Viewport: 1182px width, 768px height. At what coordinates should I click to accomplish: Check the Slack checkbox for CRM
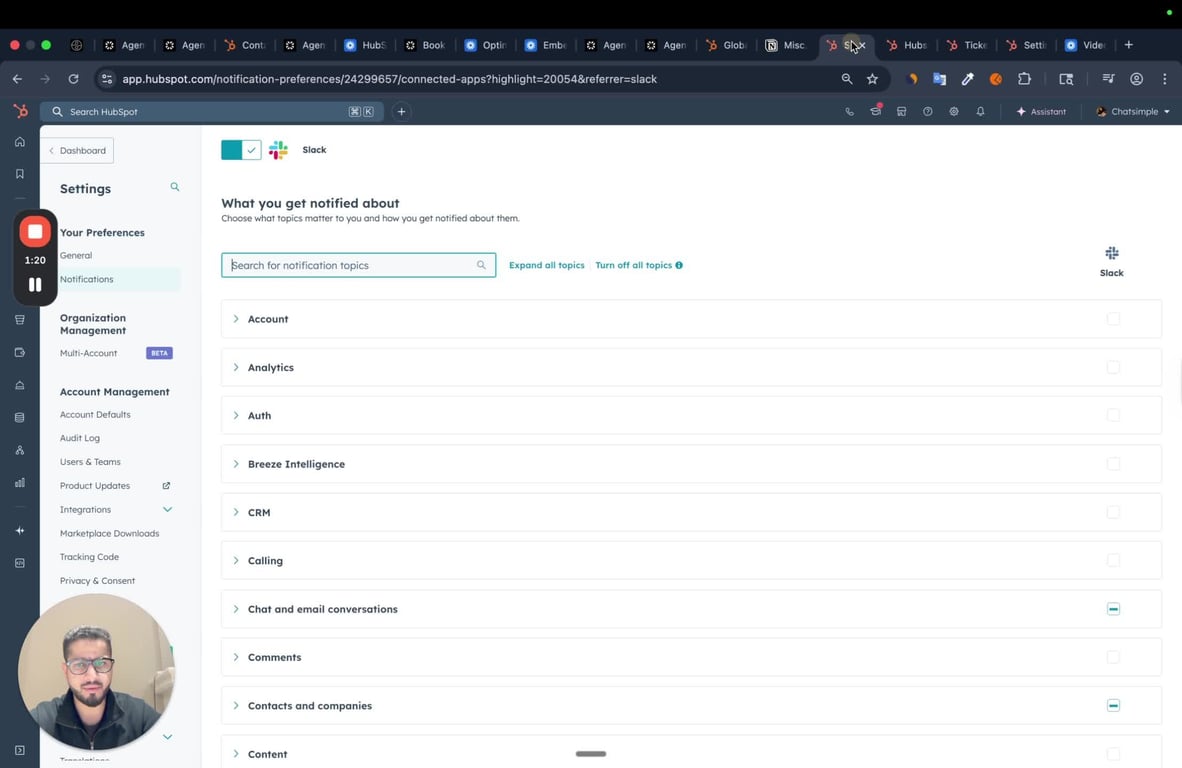[x=1113, y=513]
